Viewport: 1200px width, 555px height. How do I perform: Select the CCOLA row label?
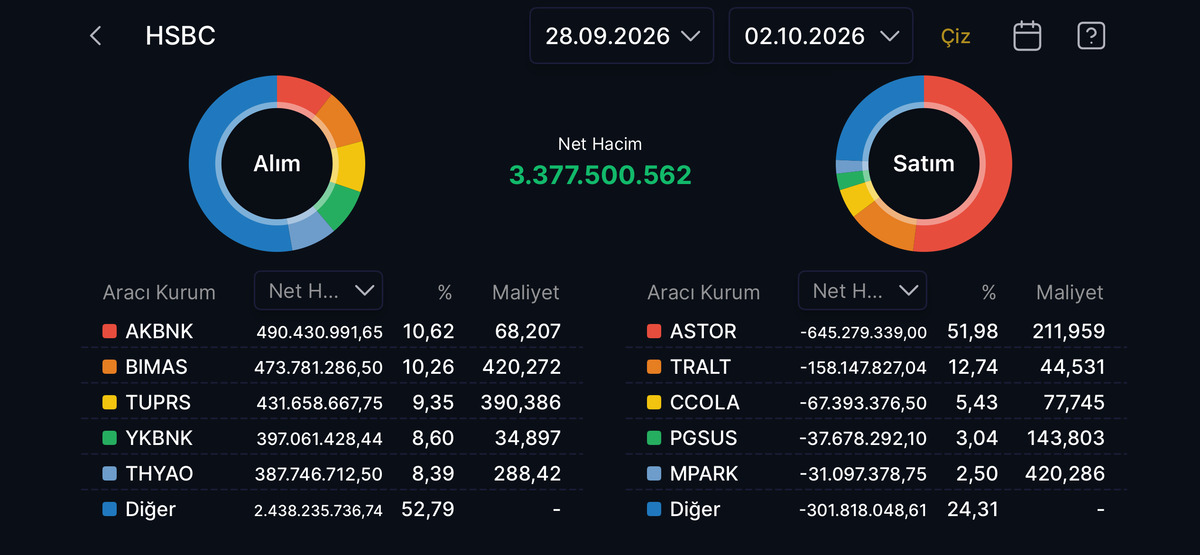[x=705, y=402]
